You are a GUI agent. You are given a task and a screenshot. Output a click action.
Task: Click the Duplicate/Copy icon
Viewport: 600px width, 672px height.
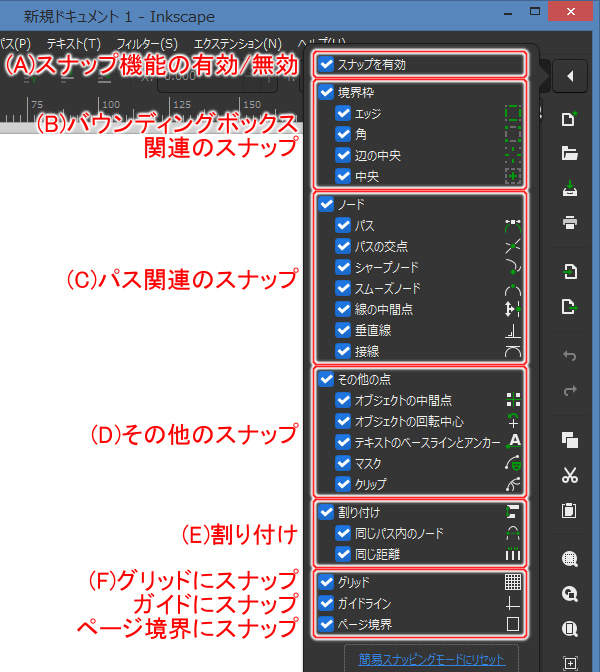coord(570,440)
